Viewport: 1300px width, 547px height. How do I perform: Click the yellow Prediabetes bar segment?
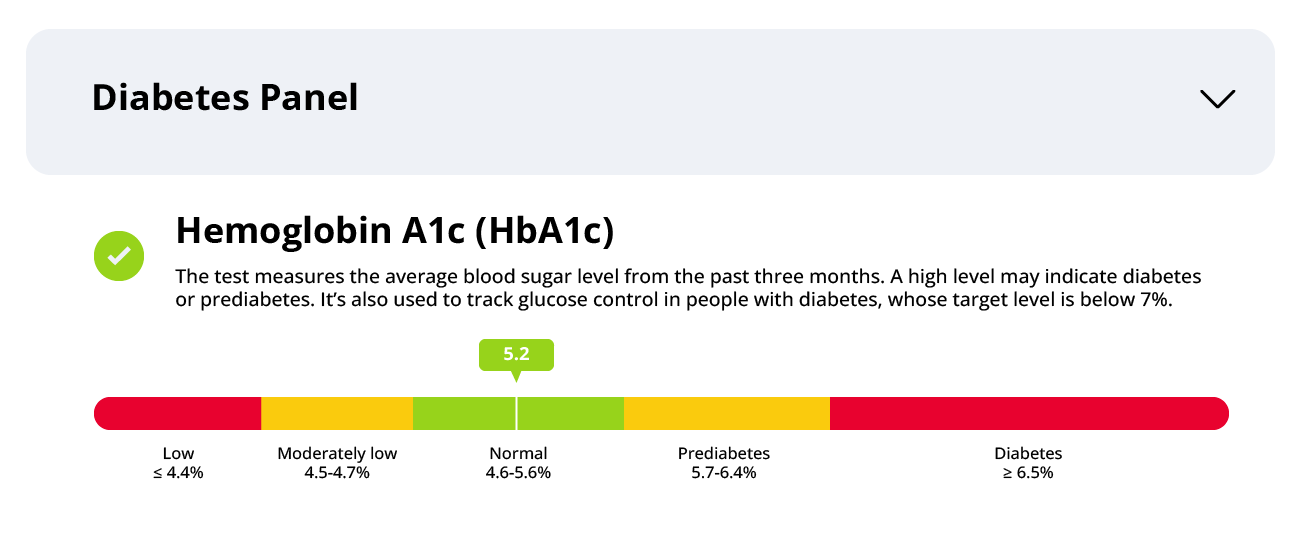pyautogui.click(x=727, y=413)
